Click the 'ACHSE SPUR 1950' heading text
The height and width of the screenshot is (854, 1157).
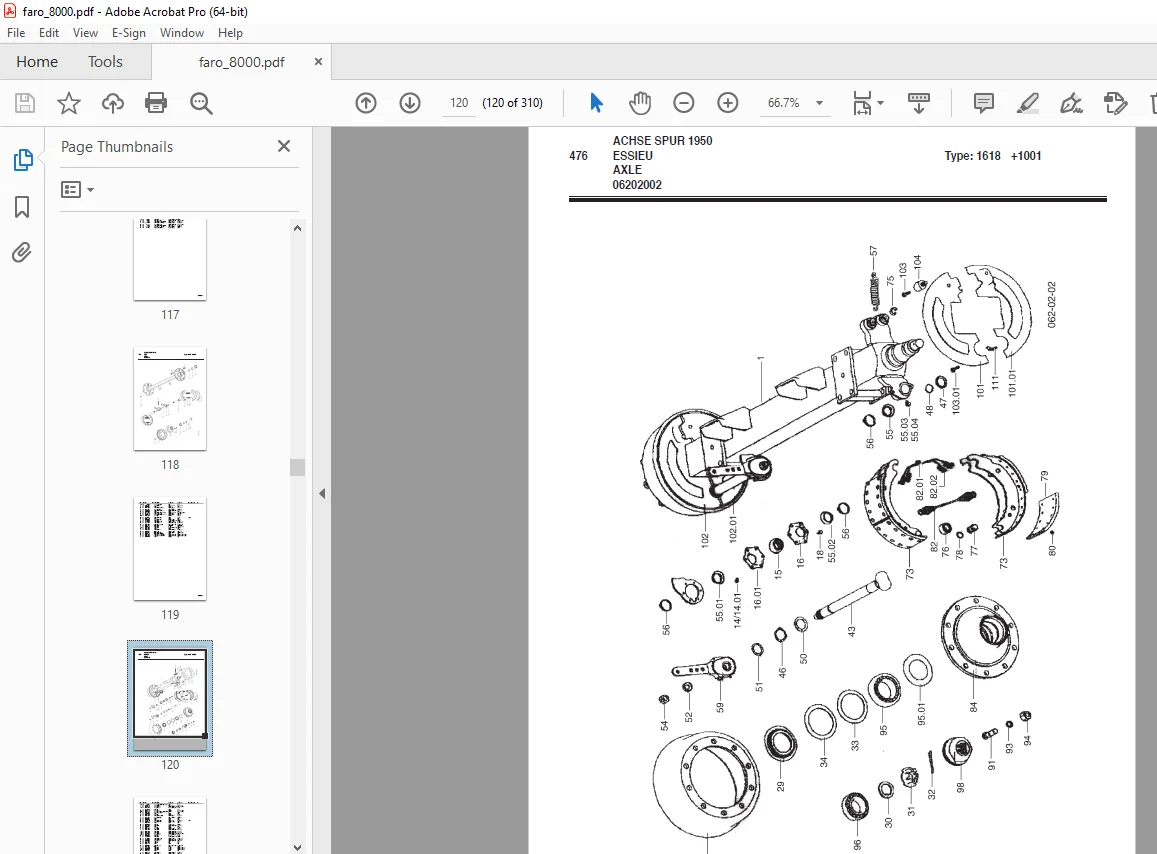pos(663,140)
